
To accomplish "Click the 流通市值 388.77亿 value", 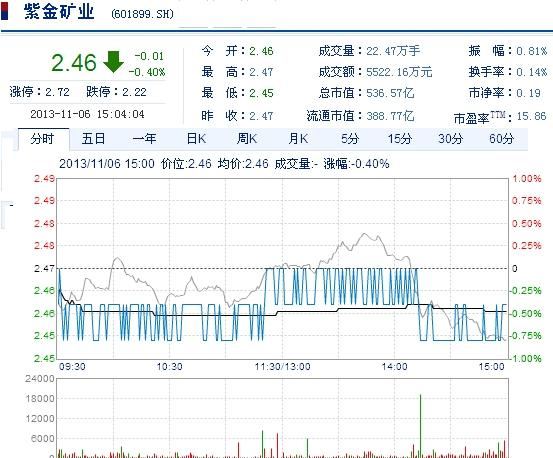I will tap(390, 116).
